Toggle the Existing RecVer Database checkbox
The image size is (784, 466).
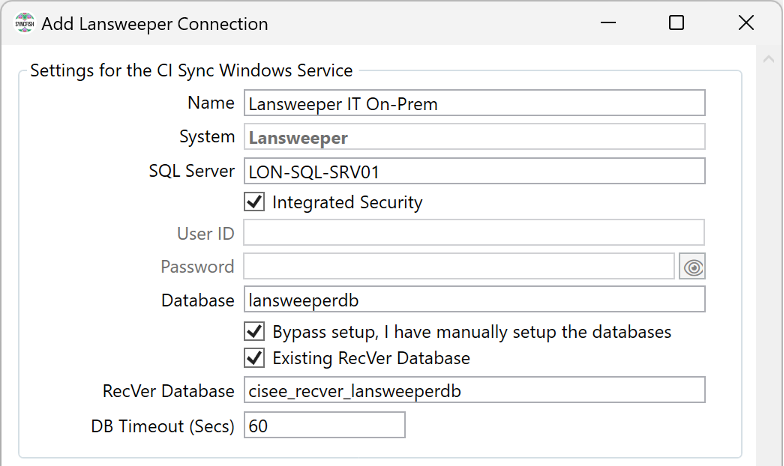[x=254, y=358]
